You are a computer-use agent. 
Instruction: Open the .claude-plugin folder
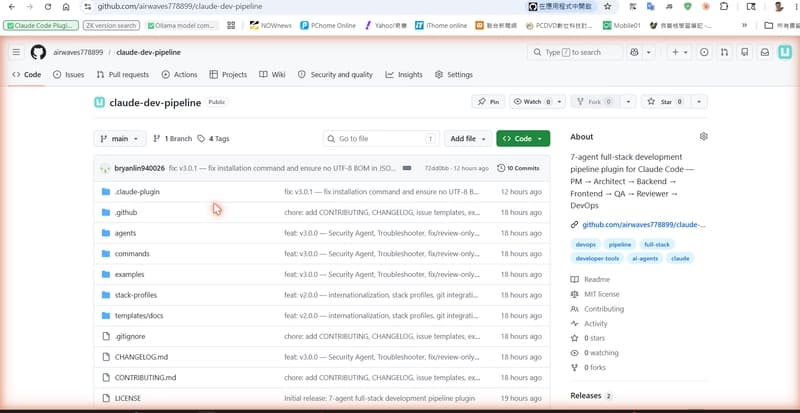(137, 192)
